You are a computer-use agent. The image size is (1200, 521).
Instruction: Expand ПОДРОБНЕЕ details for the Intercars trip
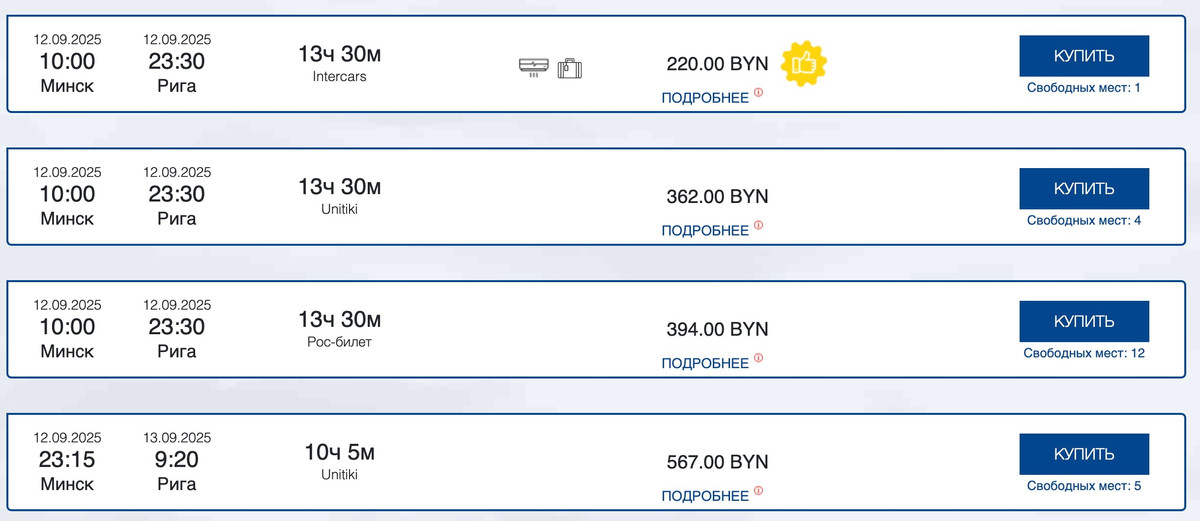click(705, 98)
